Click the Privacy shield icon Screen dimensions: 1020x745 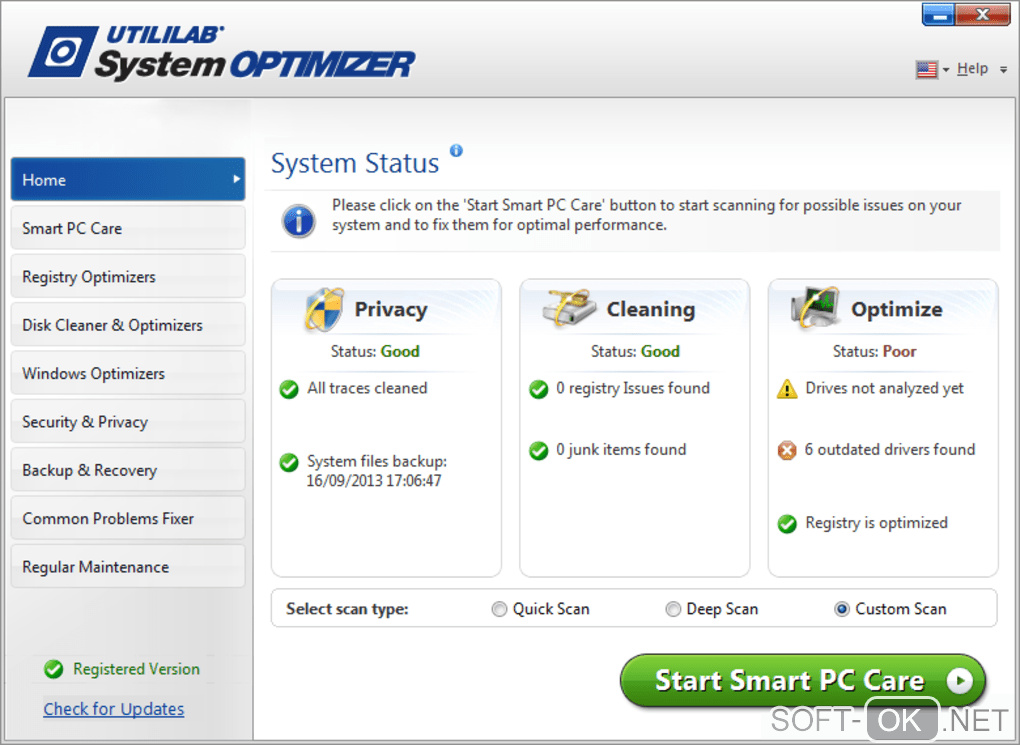(x=324, y=309)
